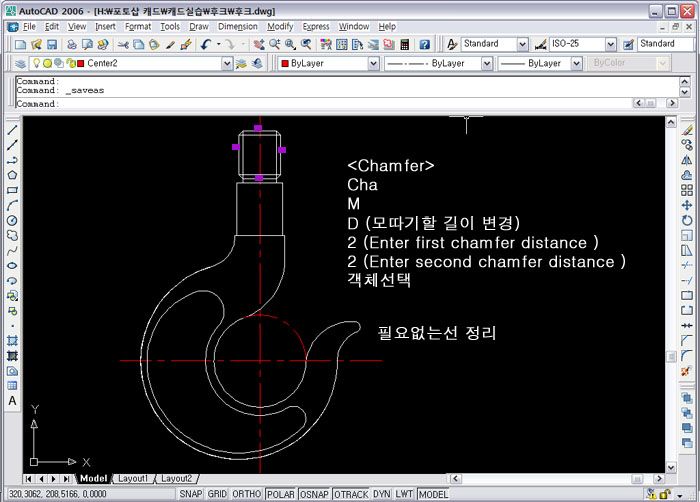Select the Offset modify tool

tap(687, 175)
